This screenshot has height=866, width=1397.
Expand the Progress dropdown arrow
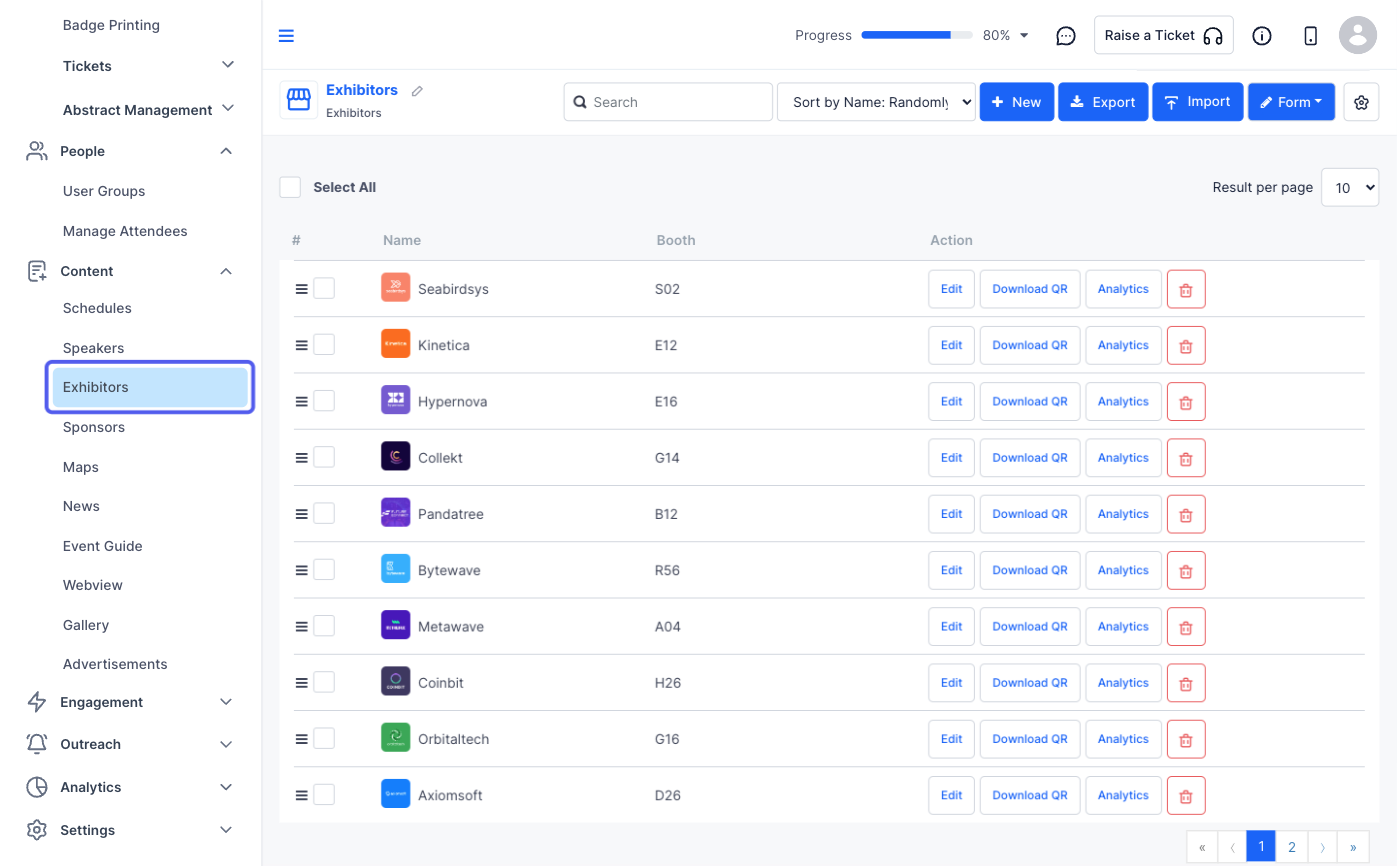pyautogui.click(x=1024, y=36)
